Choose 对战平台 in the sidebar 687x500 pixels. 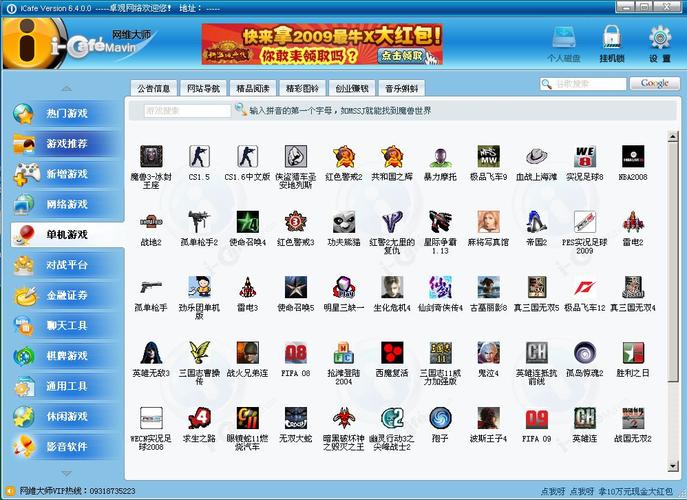click(67, 265)
